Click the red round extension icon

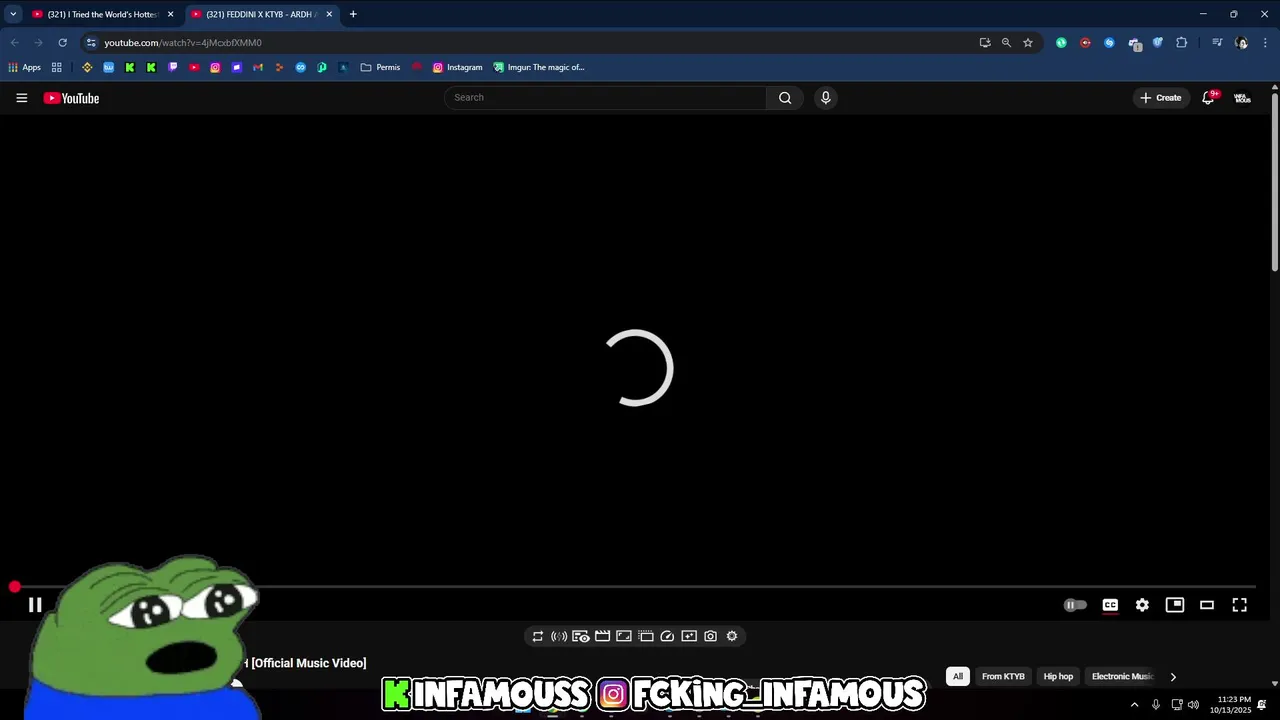click(x=1085, y=43)
